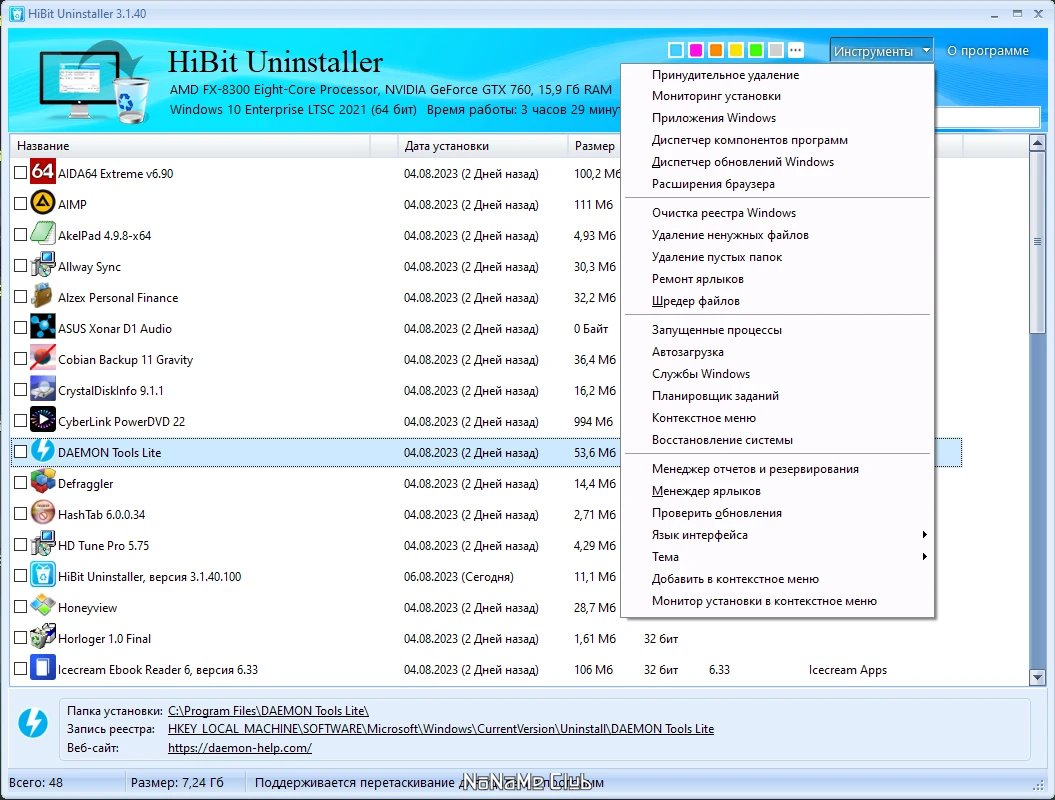Open Восстановление системы menu entry

click(x=778, y=439)
